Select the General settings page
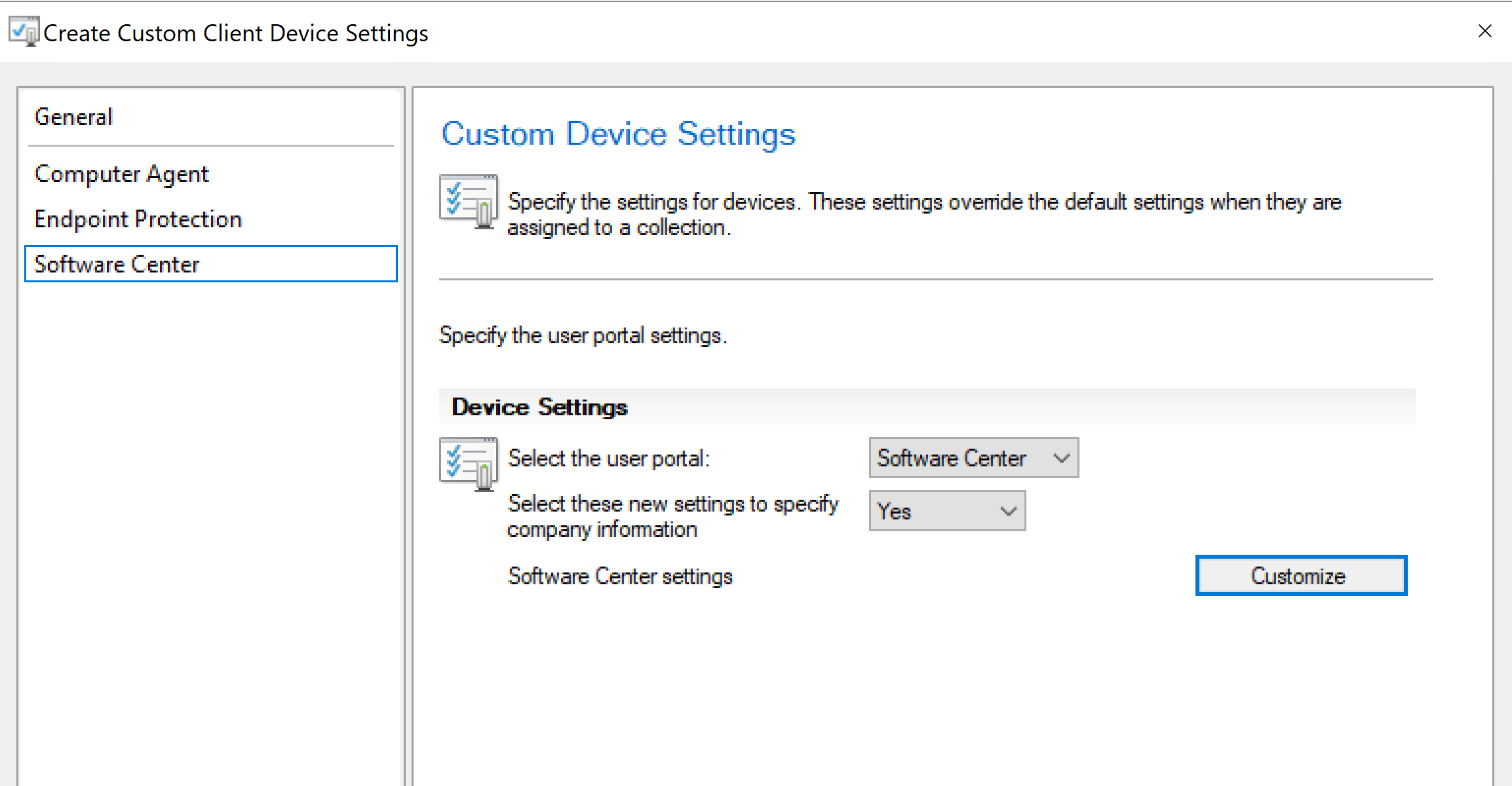 pyautogui.click(x=73, y=117)
